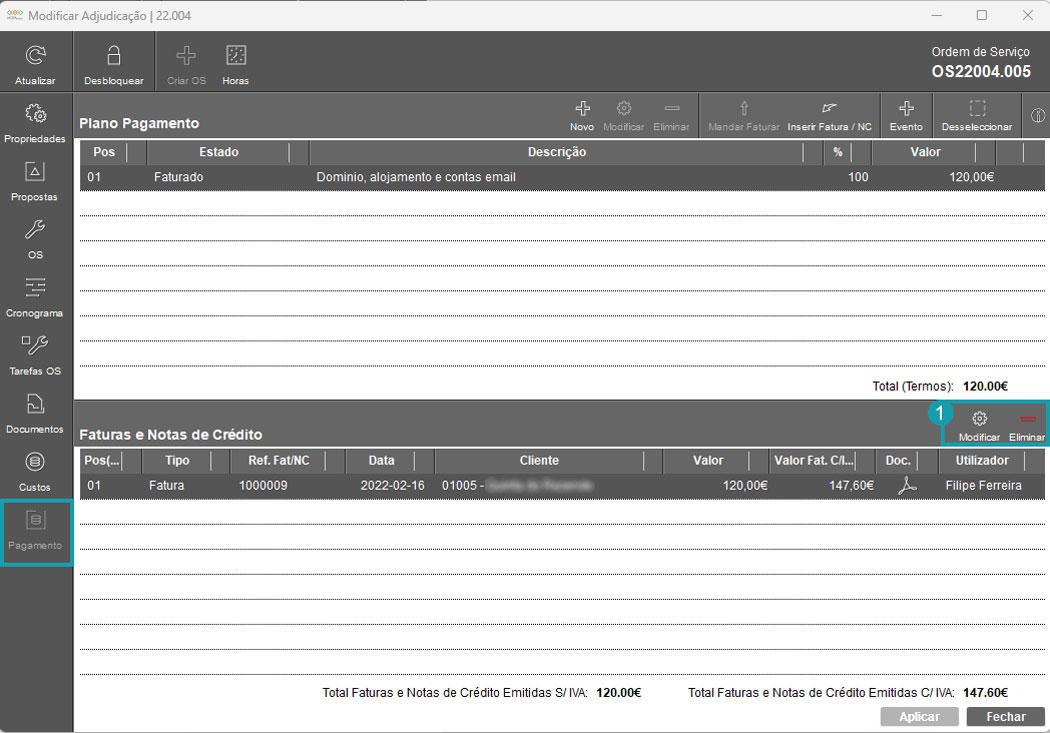Click the Evento plus icon
This screenshot has width=1050, height=733.
click(x=906, y=108)
